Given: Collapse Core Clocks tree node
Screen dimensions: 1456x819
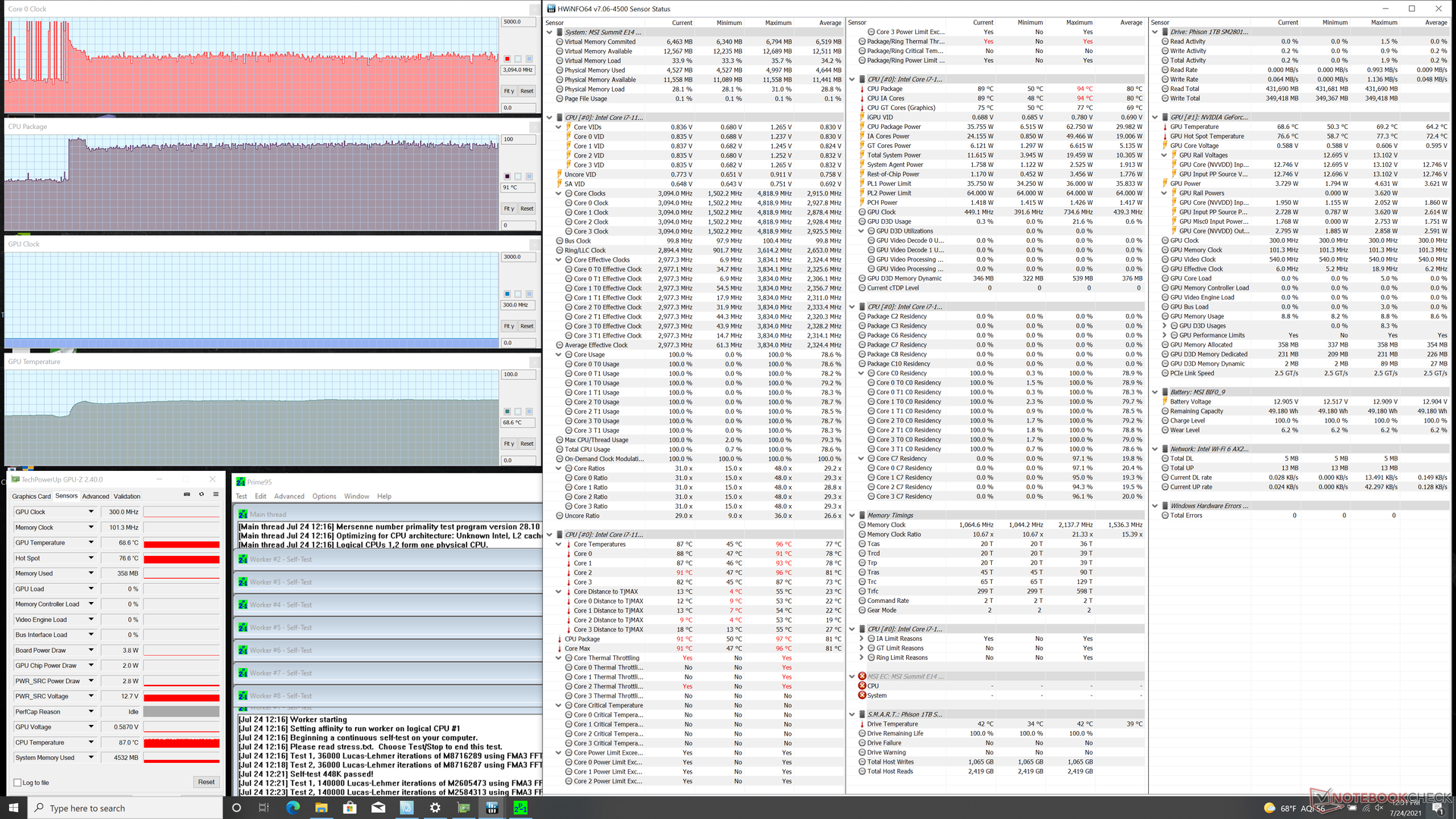Looking at the screenshot, I should (x=558, y=193).
